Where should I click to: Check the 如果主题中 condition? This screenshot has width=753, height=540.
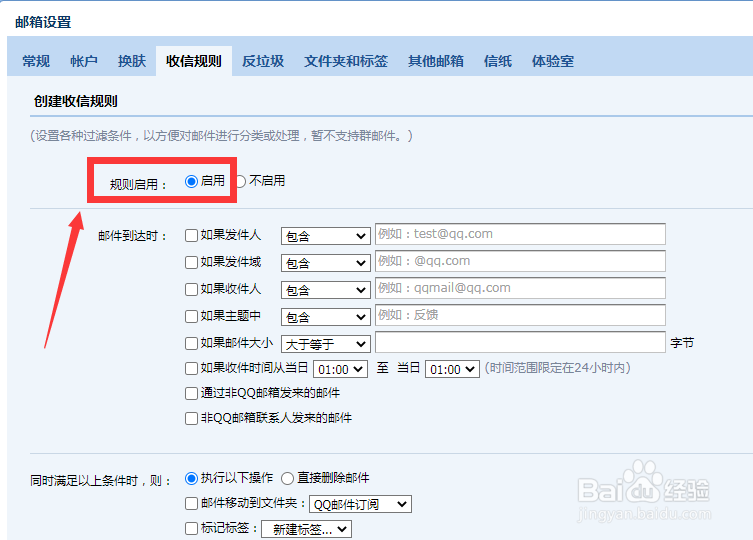191,316
